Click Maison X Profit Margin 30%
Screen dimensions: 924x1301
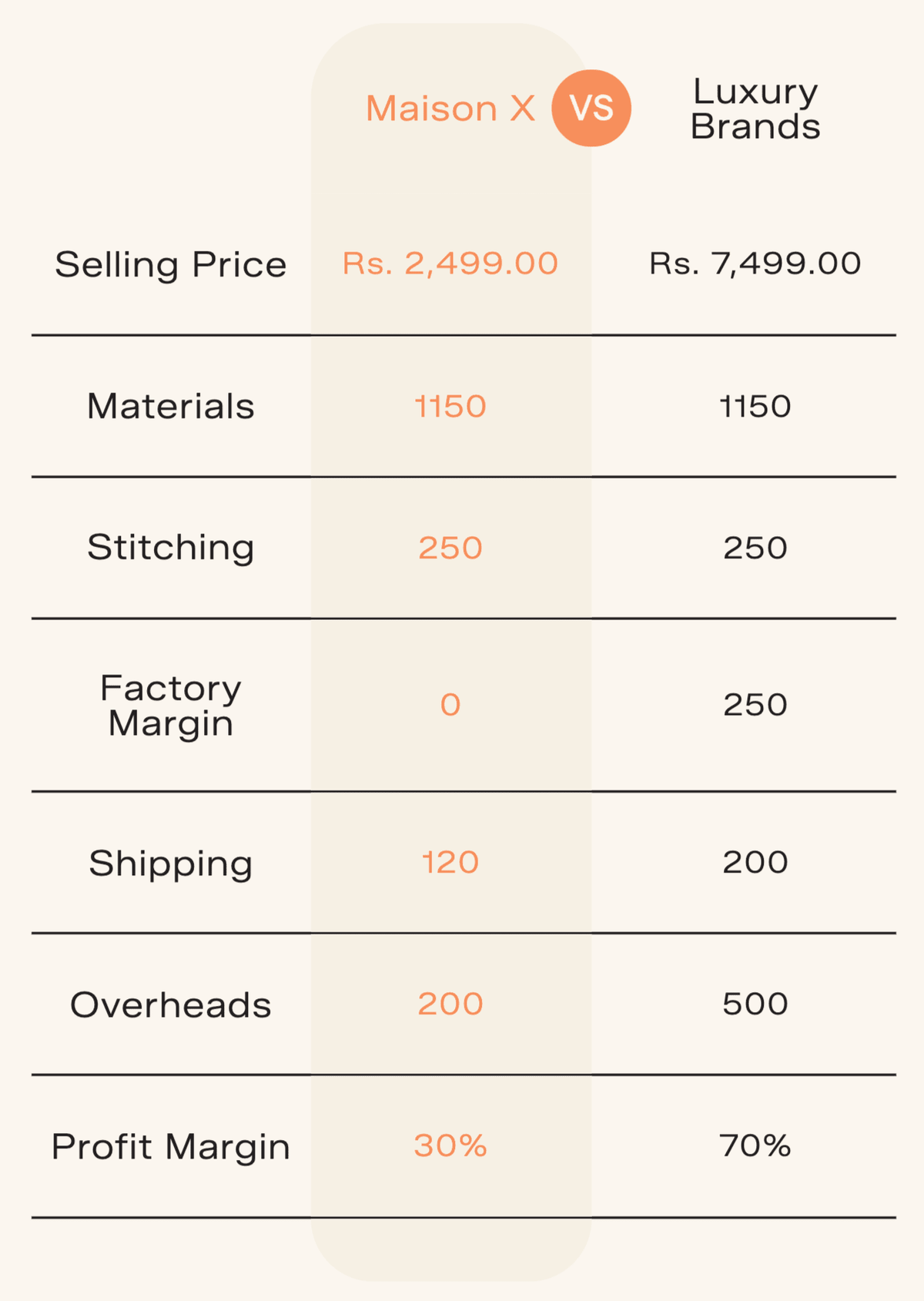tap(450, 1146)
